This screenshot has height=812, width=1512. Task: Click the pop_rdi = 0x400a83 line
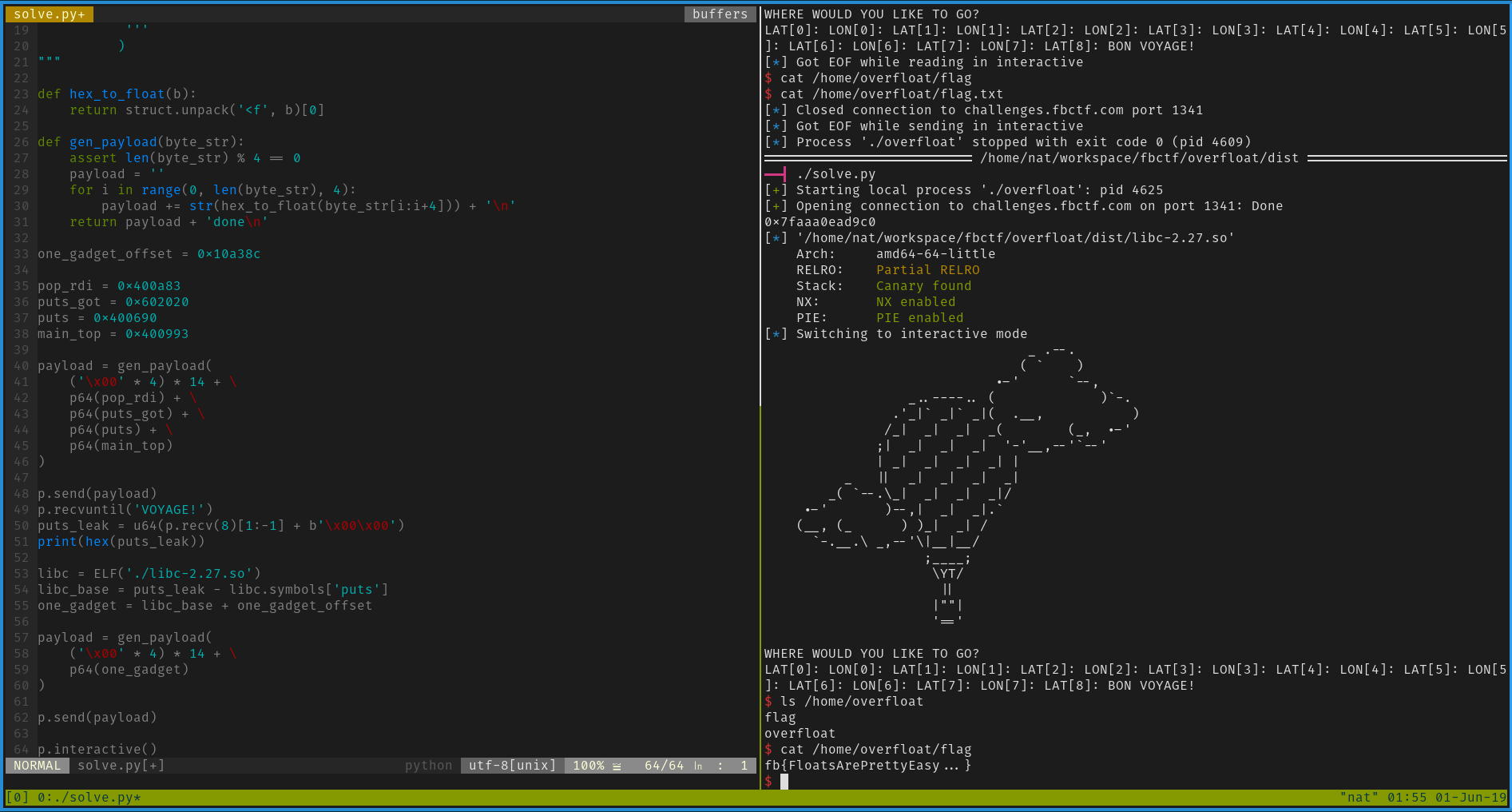[109, 286]
